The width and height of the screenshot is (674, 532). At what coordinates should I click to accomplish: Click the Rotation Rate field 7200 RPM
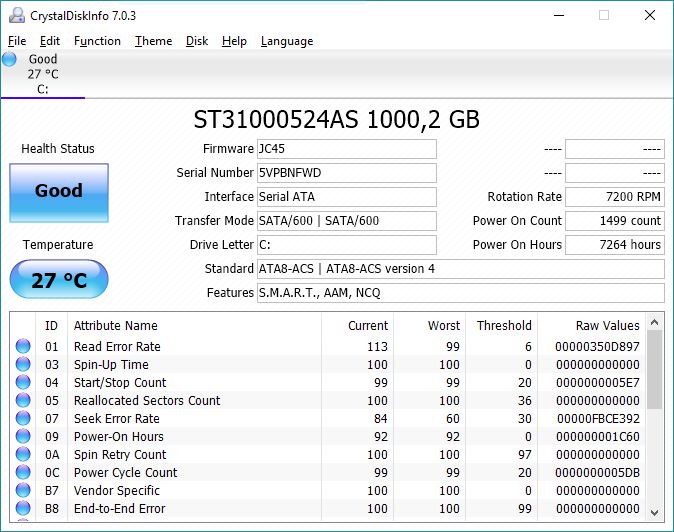(615, 197)
